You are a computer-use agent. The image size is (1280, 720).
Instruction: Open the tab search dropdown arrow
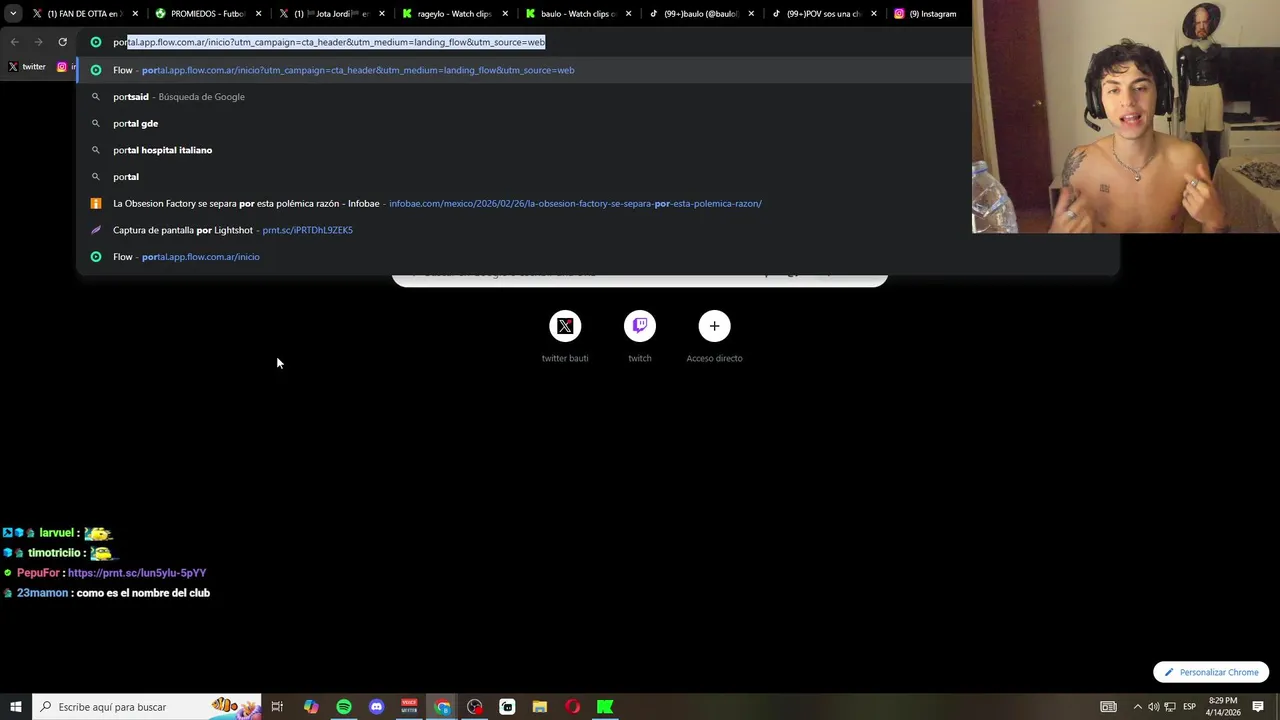(13, 14)
